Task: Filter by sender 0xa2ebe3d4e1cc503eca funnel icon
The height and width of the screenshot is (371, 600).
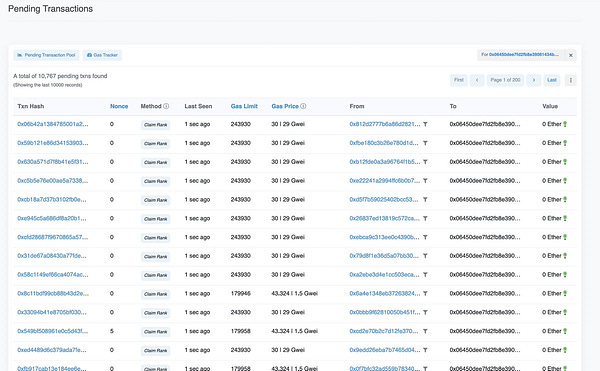Action: tap(425, 275)
